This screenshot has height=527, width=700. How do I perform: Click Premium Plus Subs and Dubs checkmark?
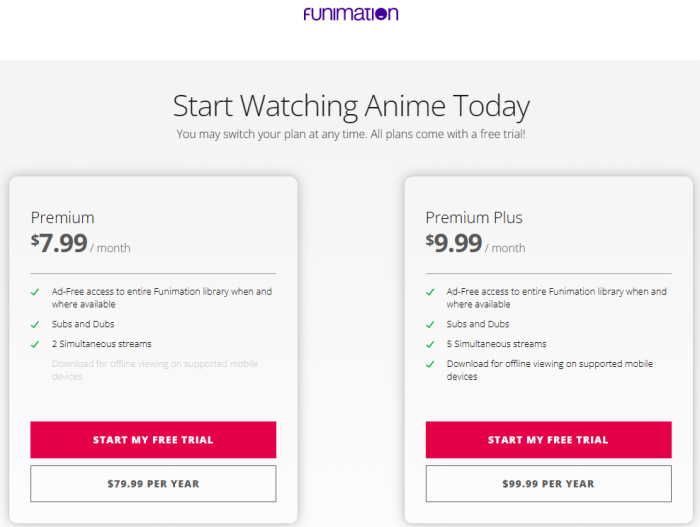(430, 325)
